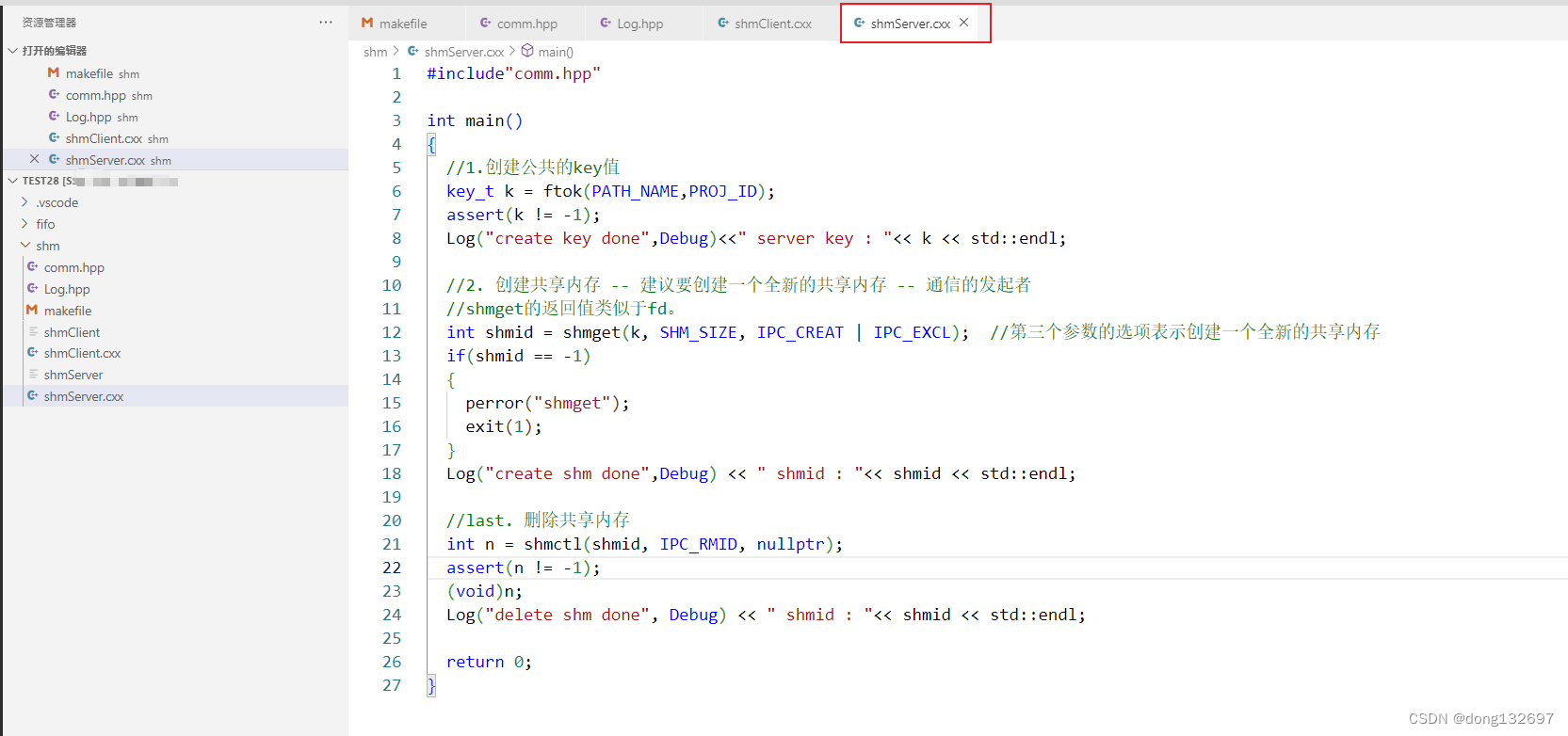
Task: Click the C++ icon beside shmServer.cxx in open editors
Action: pos(55,160)
